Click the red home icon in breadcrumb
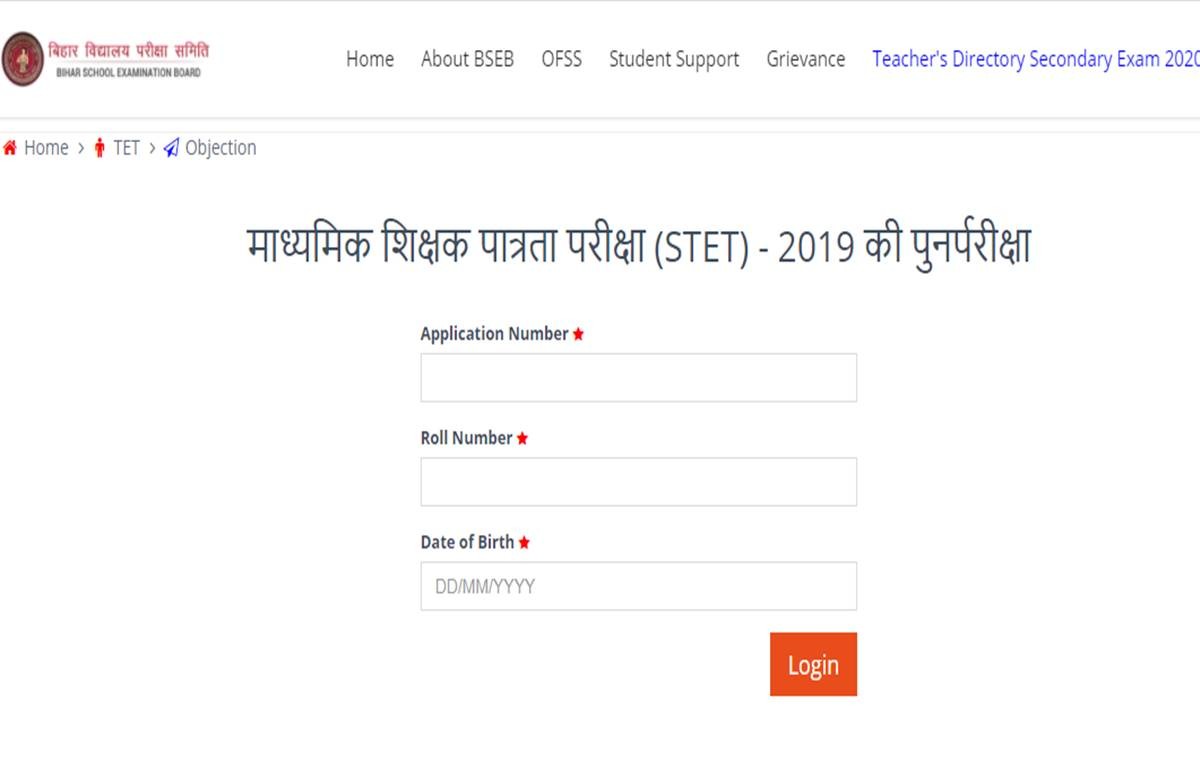Image resolution: width=1200 pixels, height=776 pixels. tap(10, 148)
